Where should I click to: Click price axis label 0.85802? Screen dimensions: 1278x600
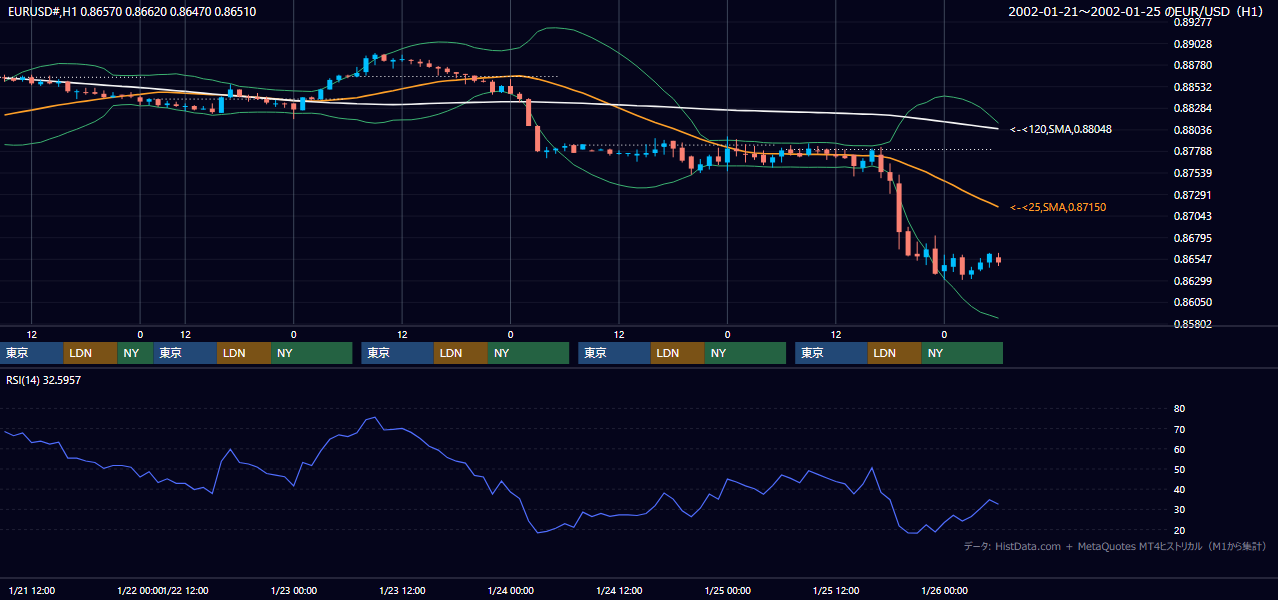[1192, 325]
